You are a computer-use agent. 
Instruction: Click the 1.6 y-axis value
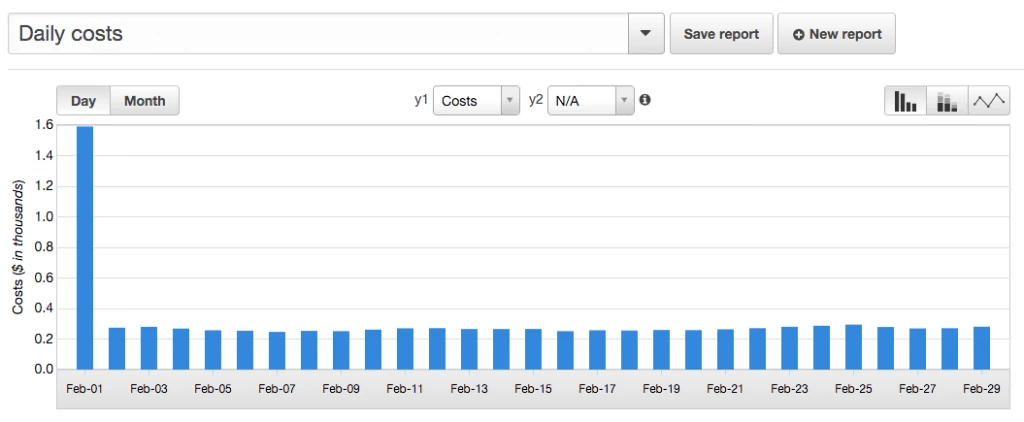click(x=46, y=125)
